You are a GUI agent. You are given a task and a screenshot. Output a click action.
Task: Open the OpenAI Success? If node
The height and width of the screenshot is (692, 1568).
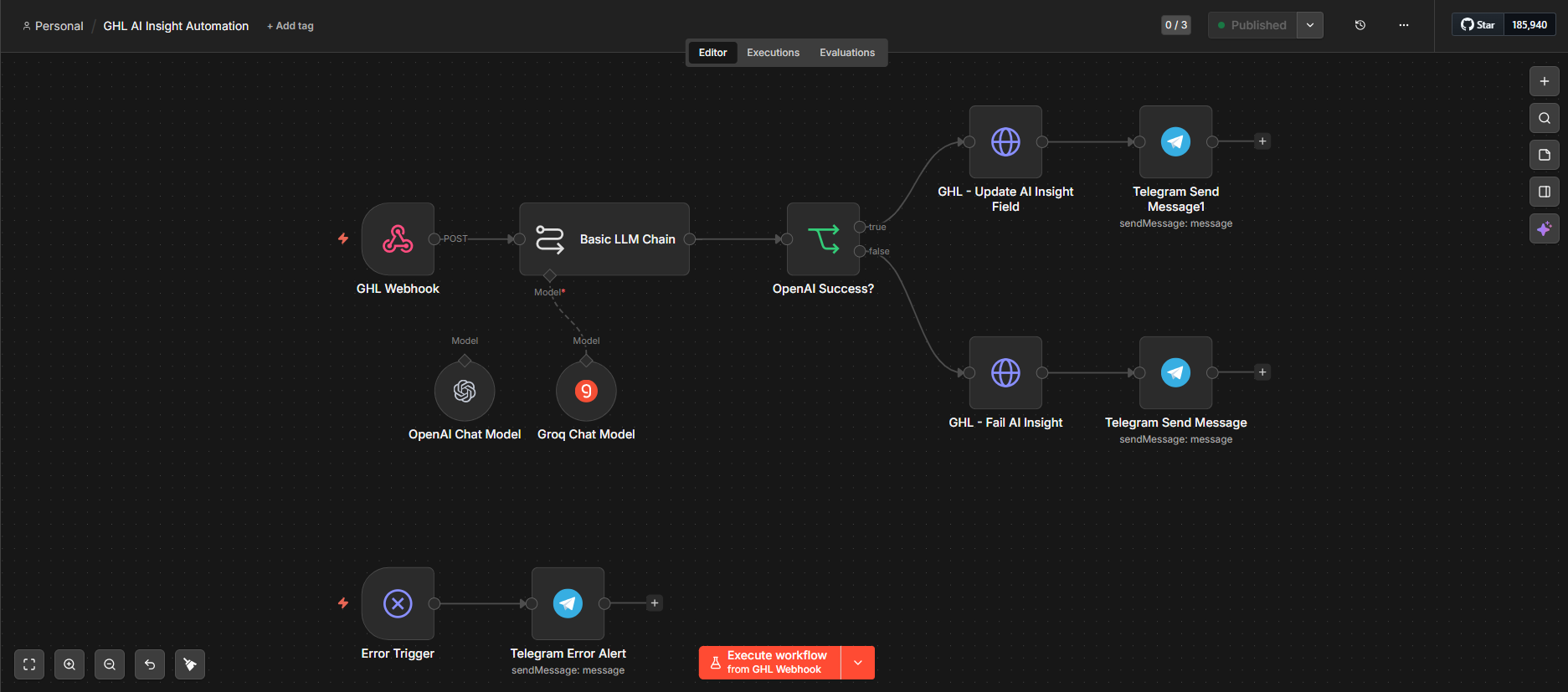click(823, 239)
